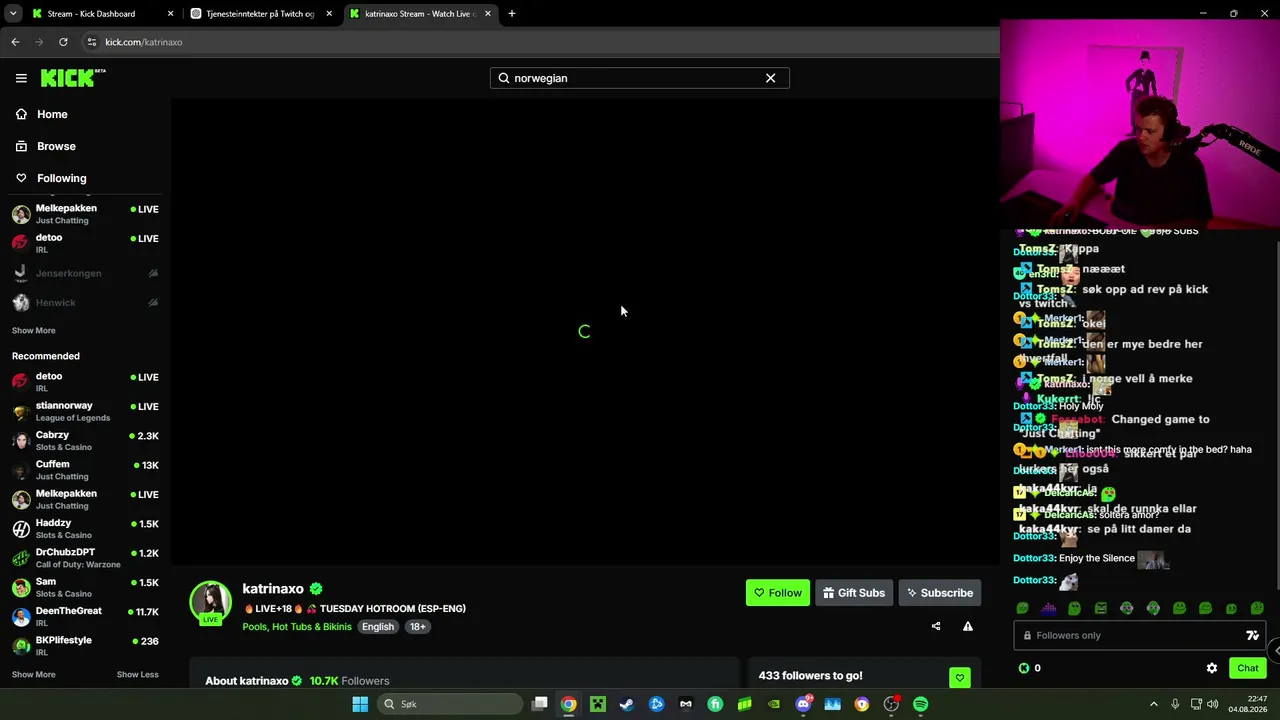Open the 7TV emote menu in chat
Viewport: 1280px width, 720px height.
pos(1252,635)
